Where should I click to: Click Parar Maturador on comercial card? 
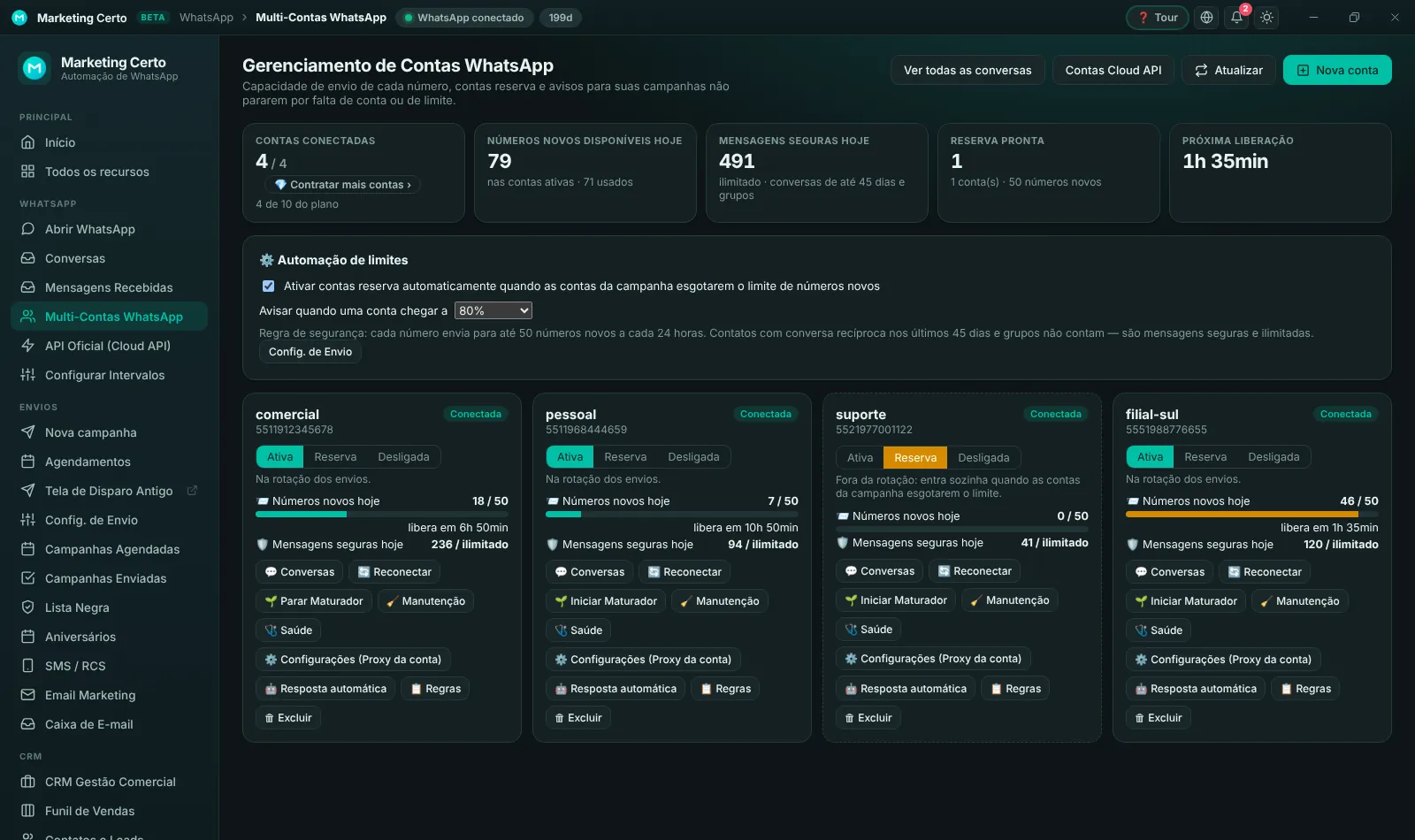click(x=314, y=601)
